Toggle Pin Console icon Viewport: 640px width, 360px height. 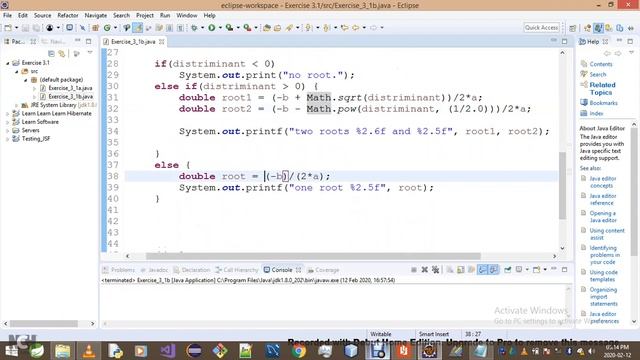507,269
